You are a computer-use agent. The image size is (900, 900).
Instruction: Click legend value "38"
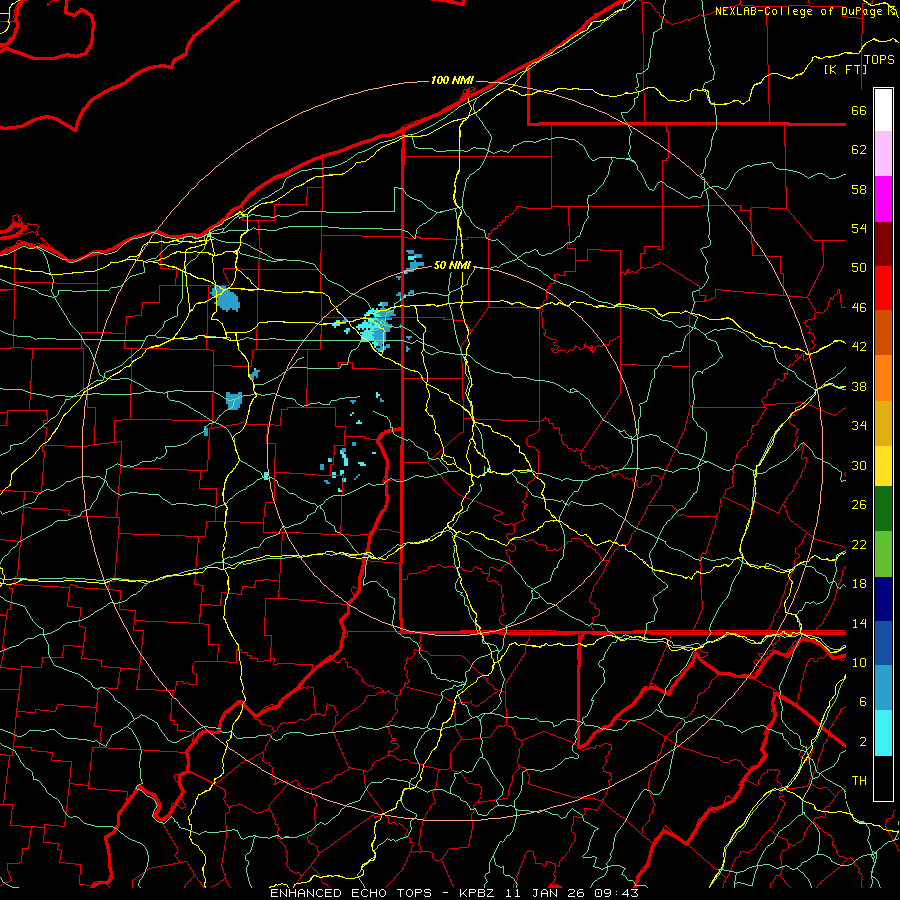coord(859,386)
